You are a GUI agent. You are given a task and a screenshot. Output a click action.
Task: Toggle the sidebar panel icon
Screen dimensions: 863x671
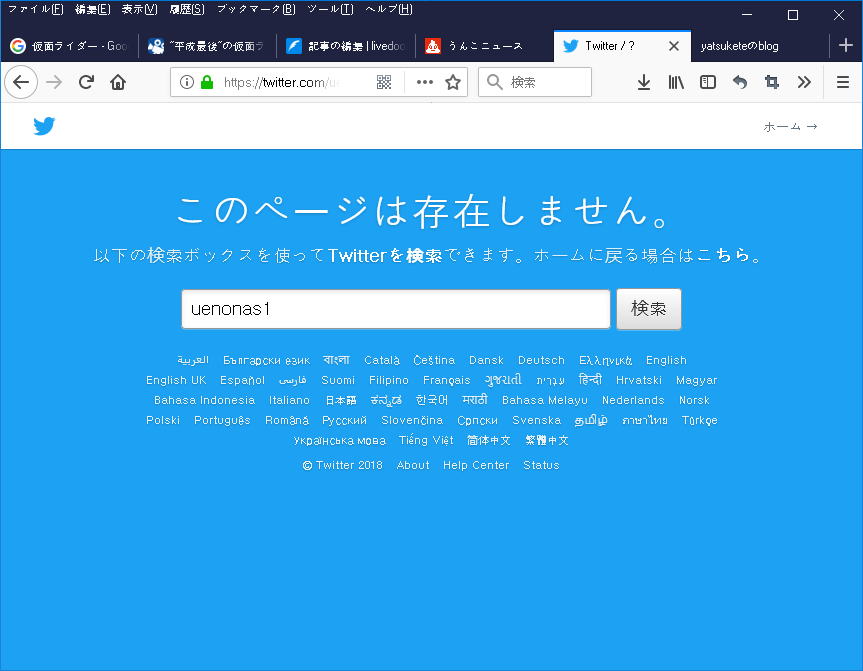708,82
